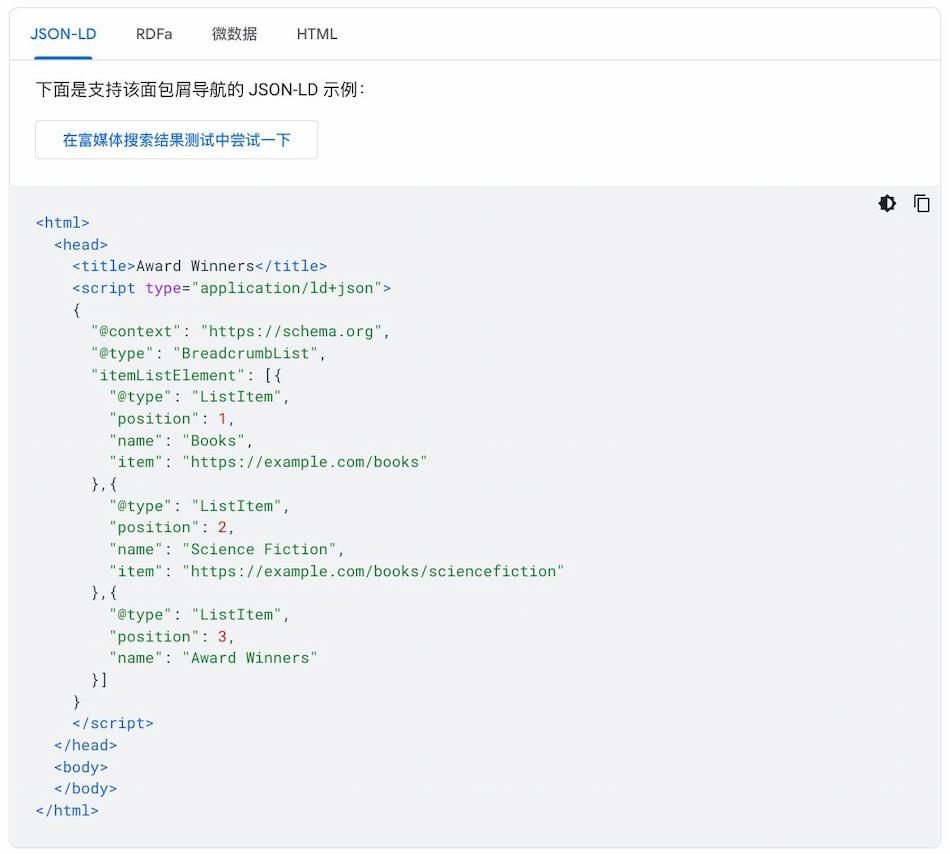Click 在富媒体搜索结果测试中尝试一下 button
Image resolution: width=950 pixels, height=854 pixels.
point(176,140)
